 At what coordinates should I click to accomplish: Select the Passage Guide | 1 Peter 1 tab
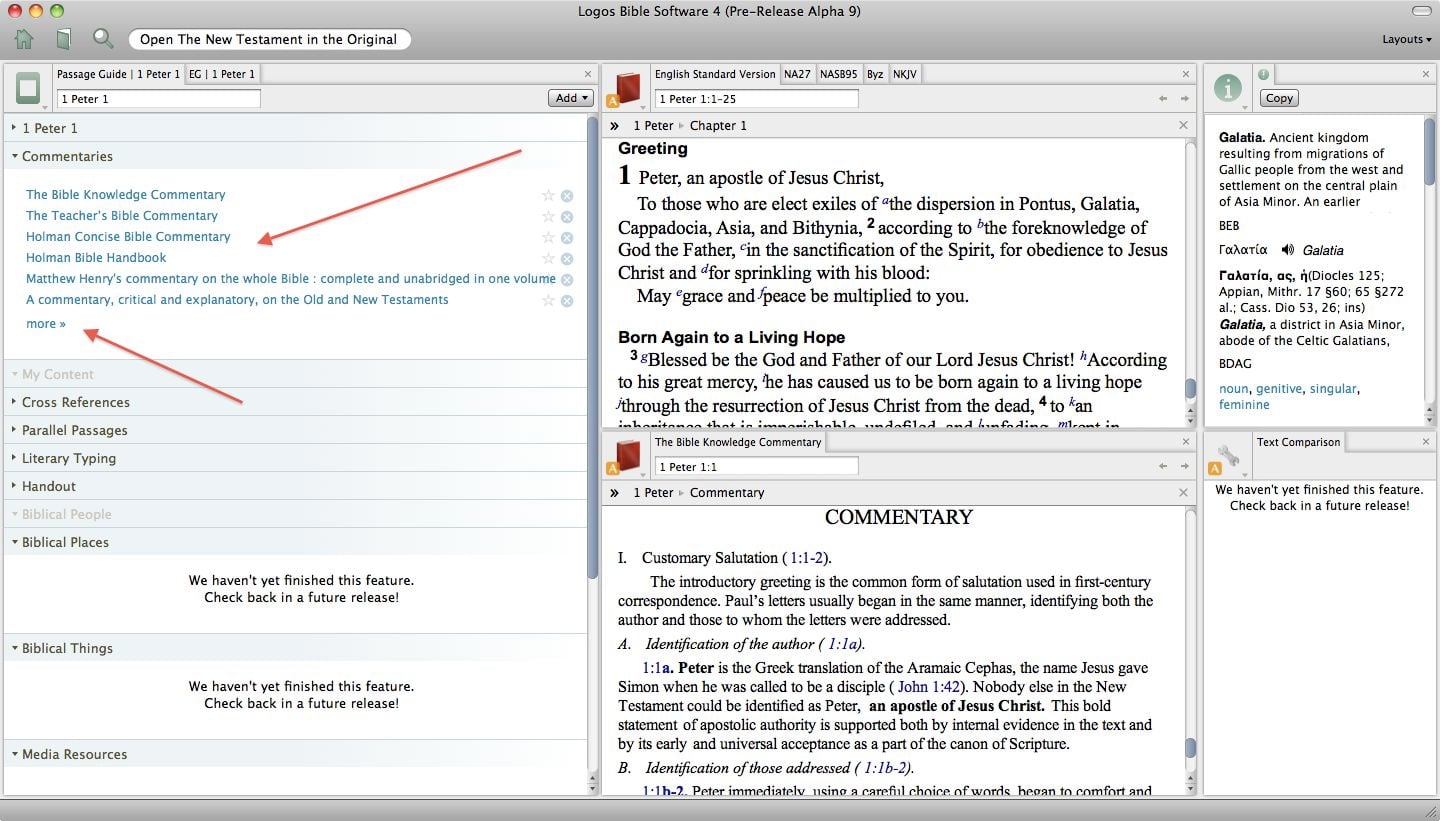[118, 74]
